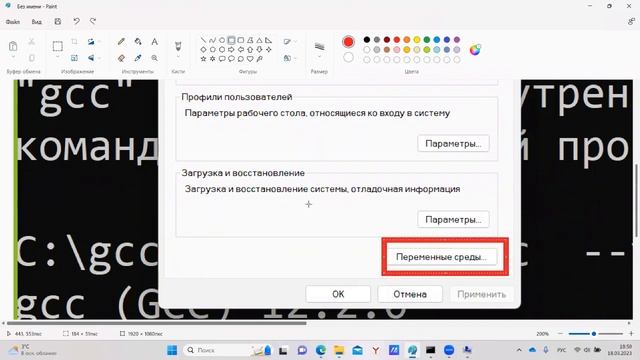640x360 pixels.
Task: Select the Magnifier tool
Action: 154,58
